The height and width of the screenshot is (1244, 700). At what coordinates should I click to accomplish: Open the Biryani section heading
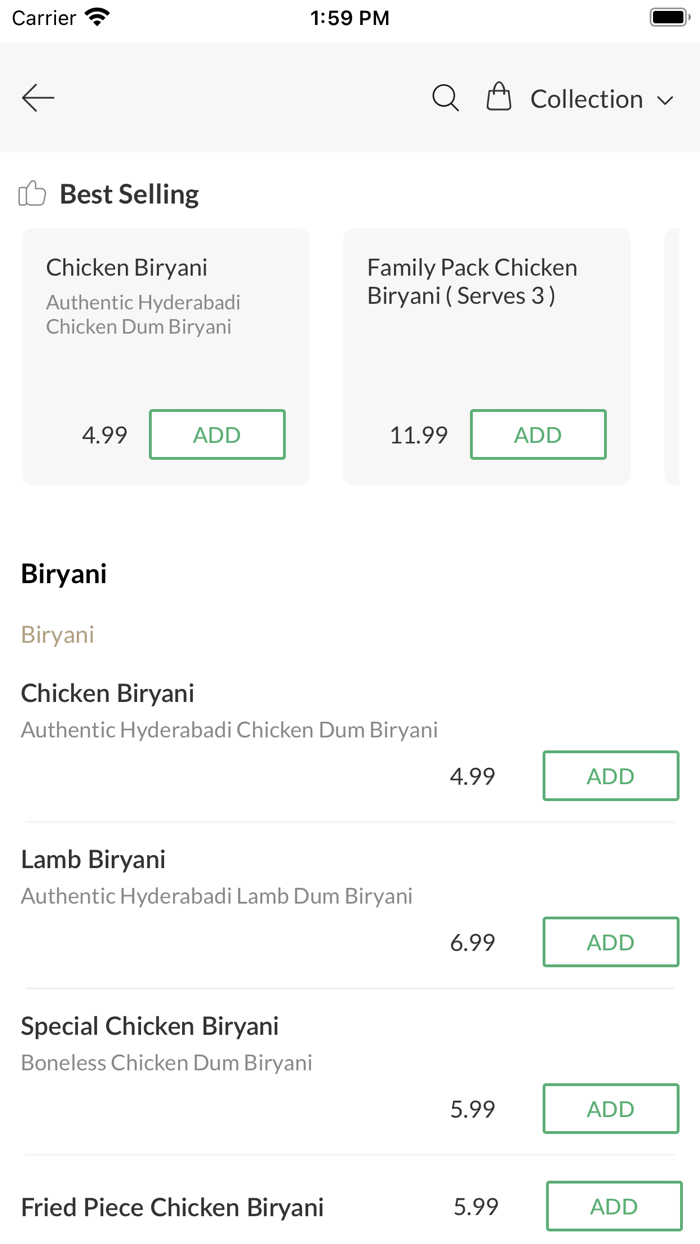pos(63,573)
